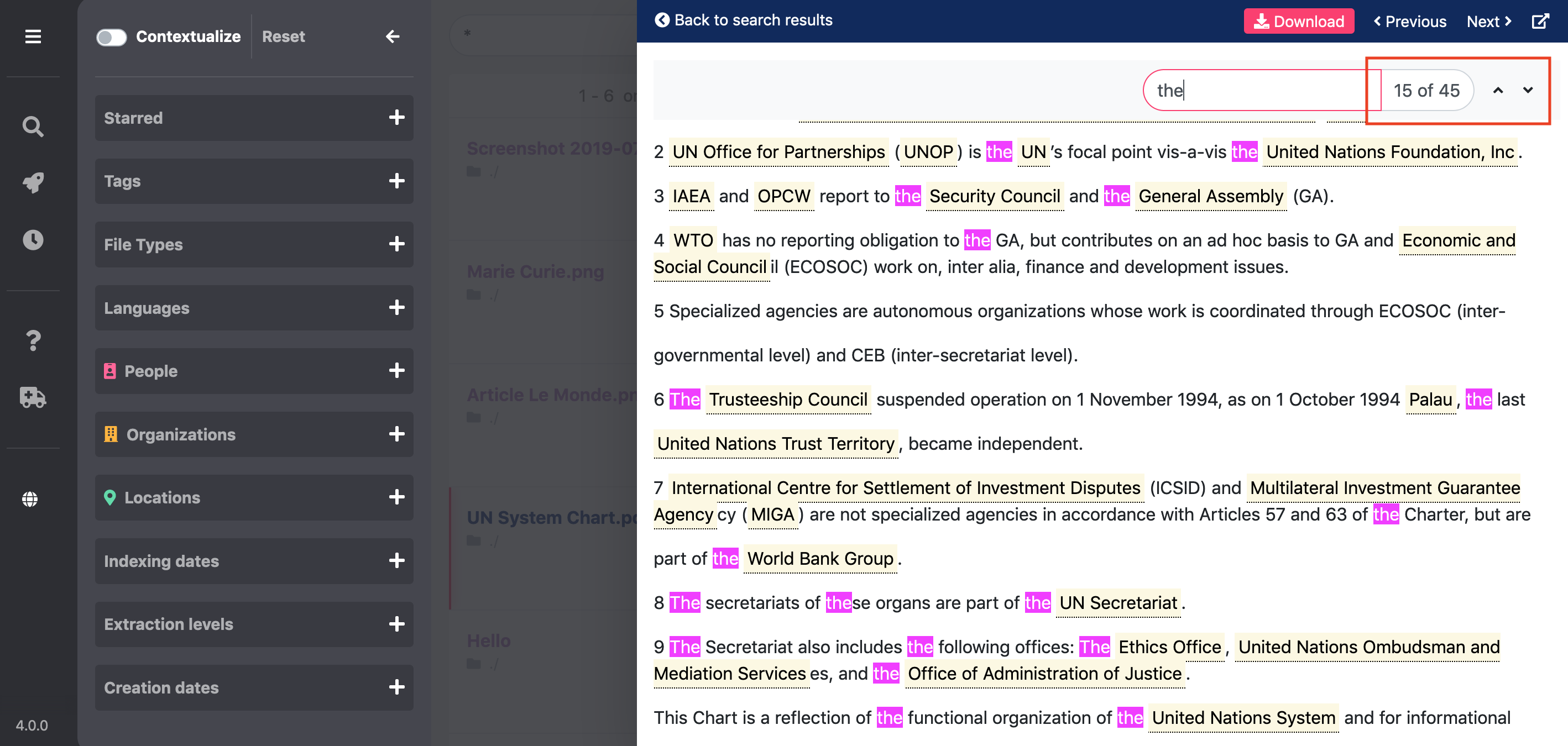The image size is (1568, 746).
Task: Toggle the Contextualize switch
Action: [111, 37]
